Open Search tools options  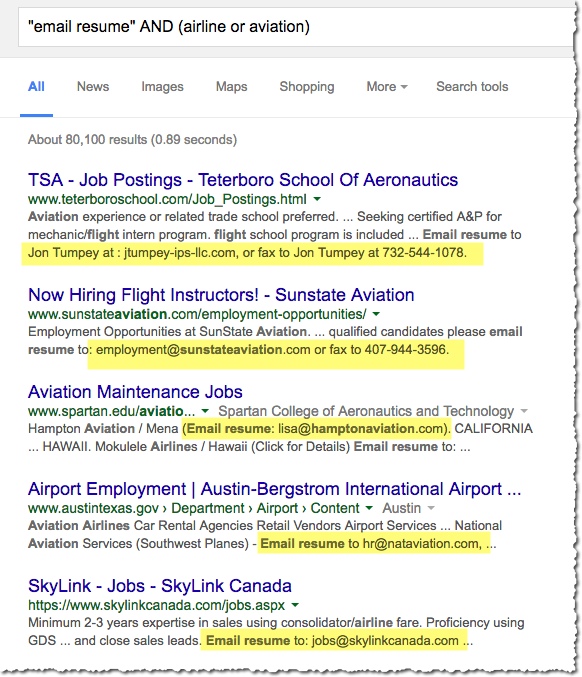[472, 87]
